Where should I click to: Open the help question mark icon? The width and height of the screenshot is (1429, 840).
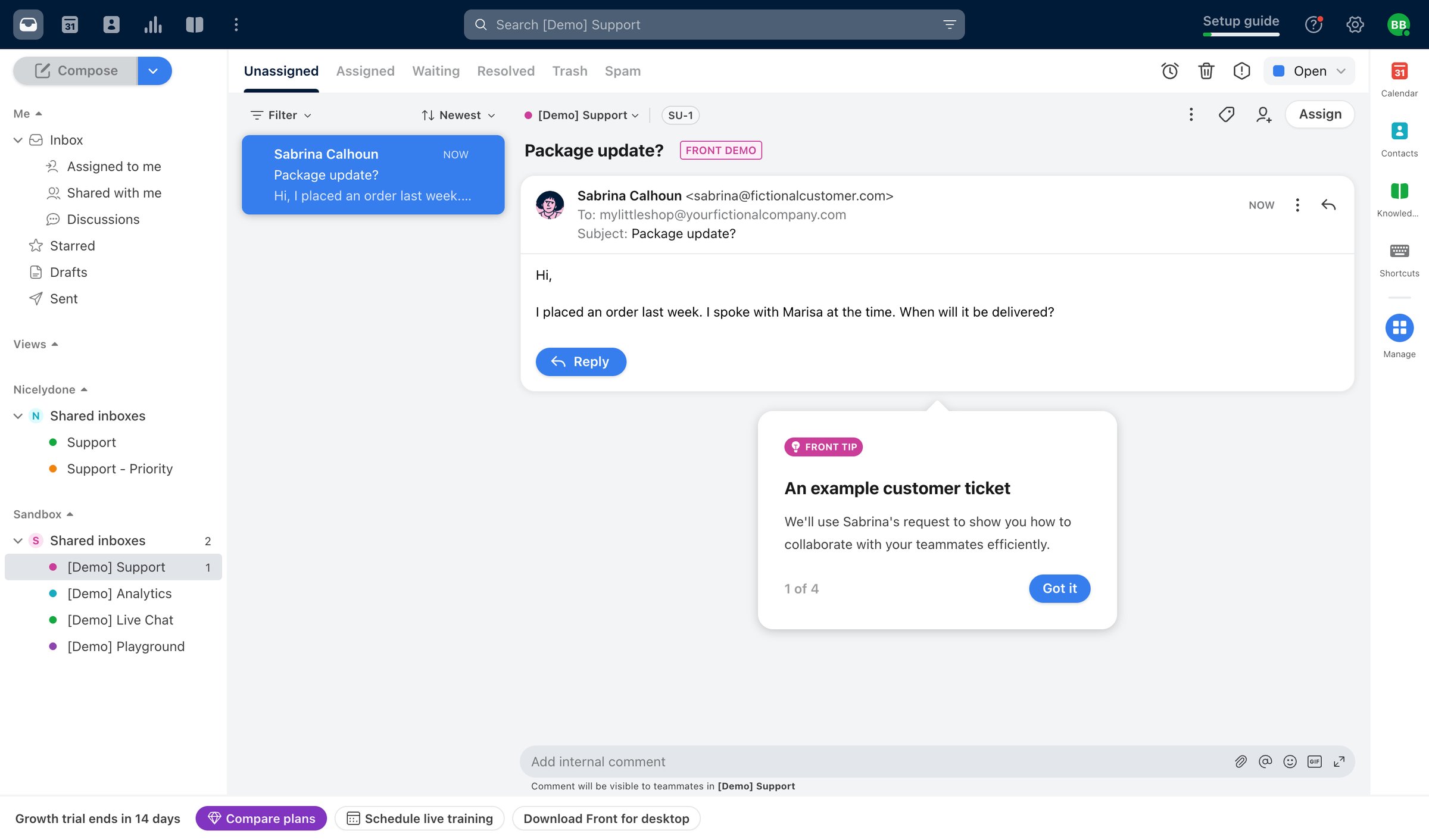pyautogui.click(x=1313, y=24)
